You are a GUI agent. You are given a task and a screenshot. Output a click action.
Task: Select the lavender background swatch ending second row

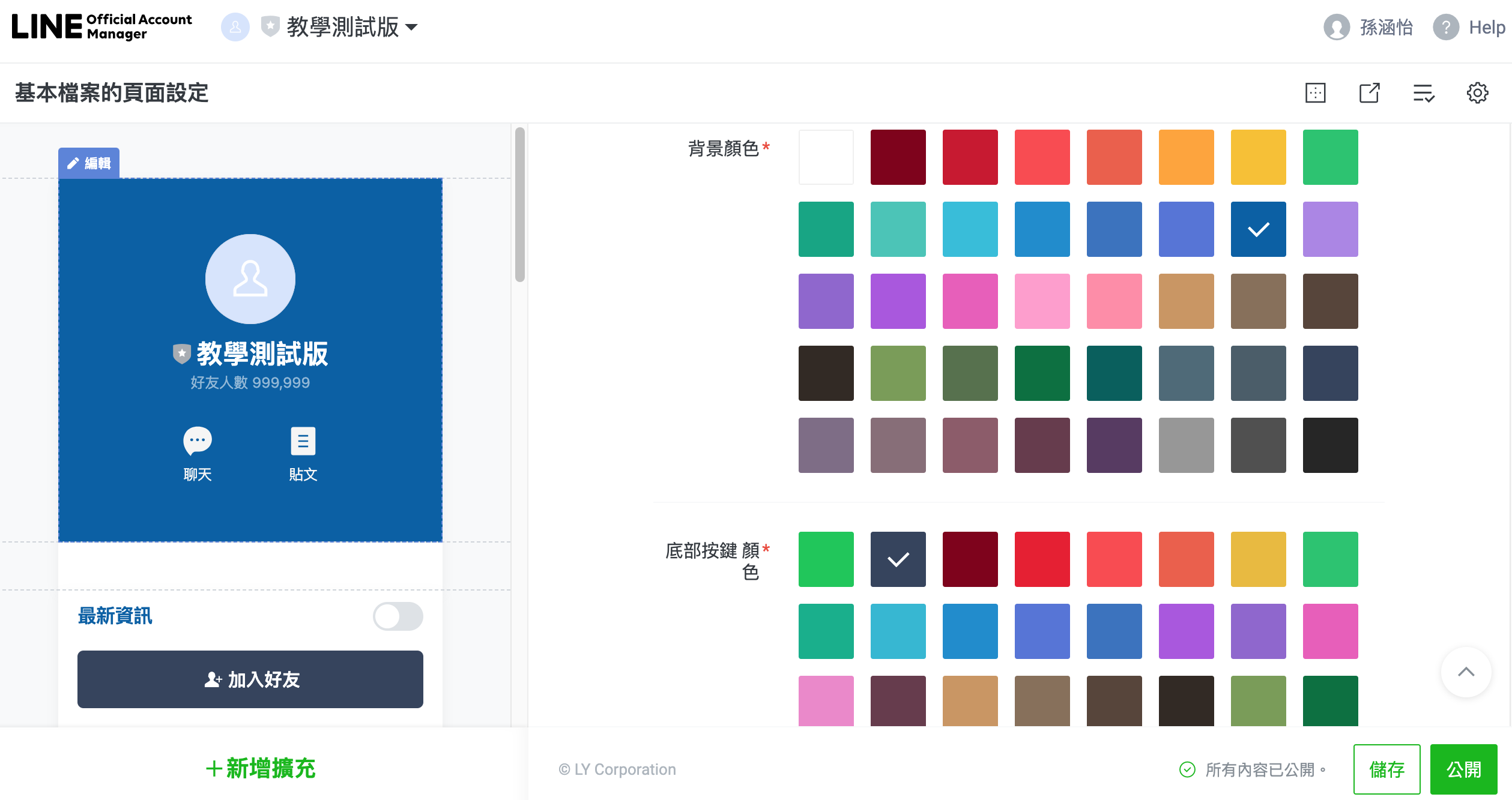pos(1331,229)
